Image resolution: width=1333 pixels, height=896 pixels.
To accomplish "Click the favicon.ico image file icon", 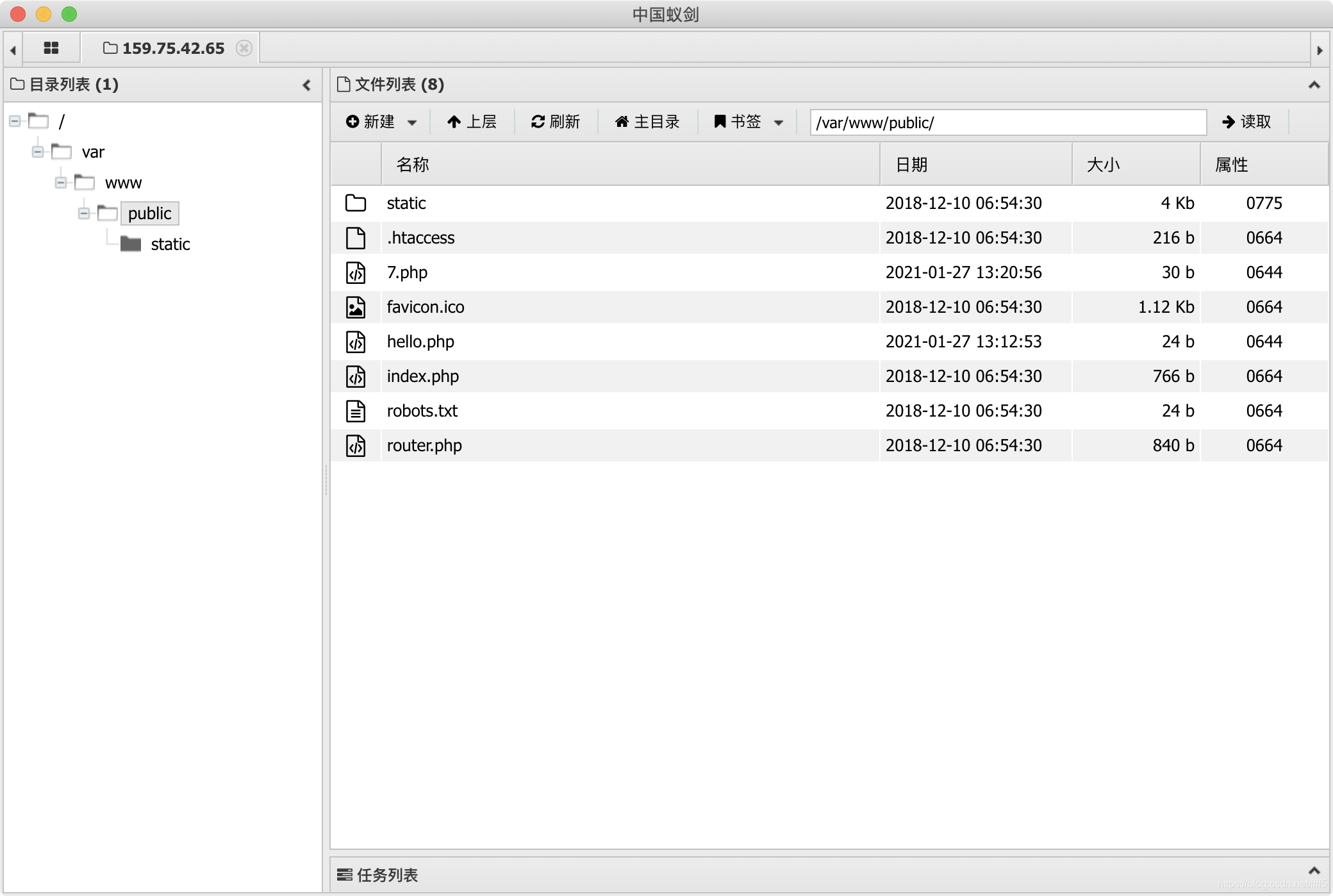I will (356, 307).
